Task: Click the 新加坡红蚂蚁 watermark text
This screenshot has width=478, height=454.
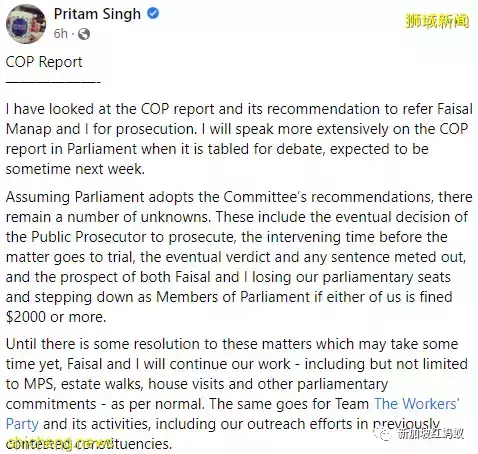Action: [430, 434]
